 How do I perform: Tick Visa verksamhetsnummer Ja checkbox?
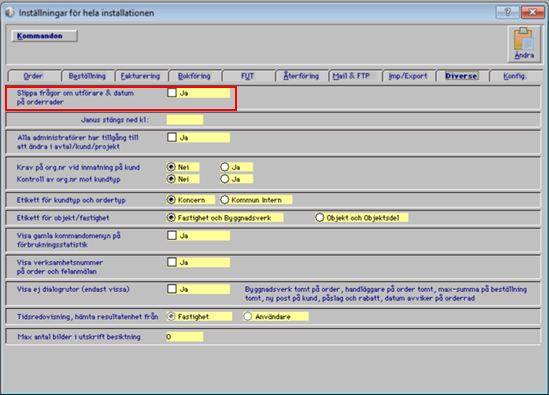[172, 262]
